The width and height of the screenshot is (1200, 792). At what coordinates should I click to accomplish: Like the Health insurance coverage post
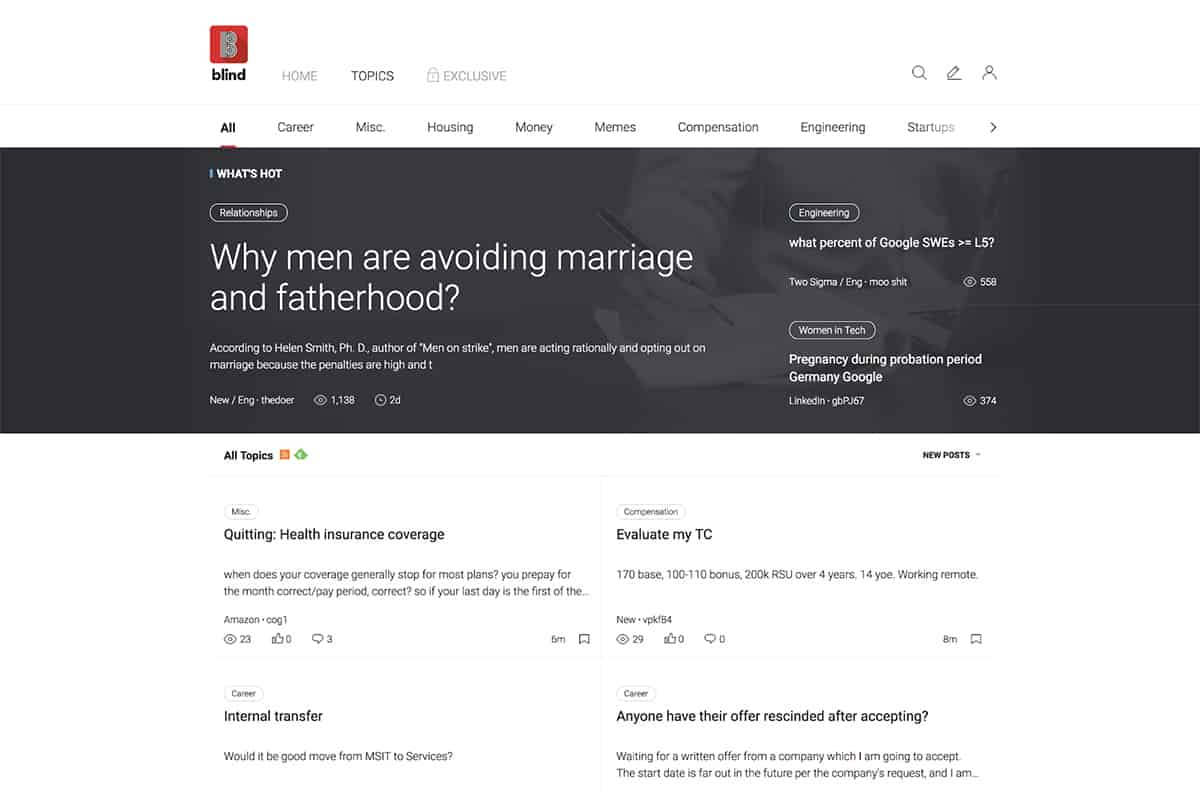click(278, 639)
